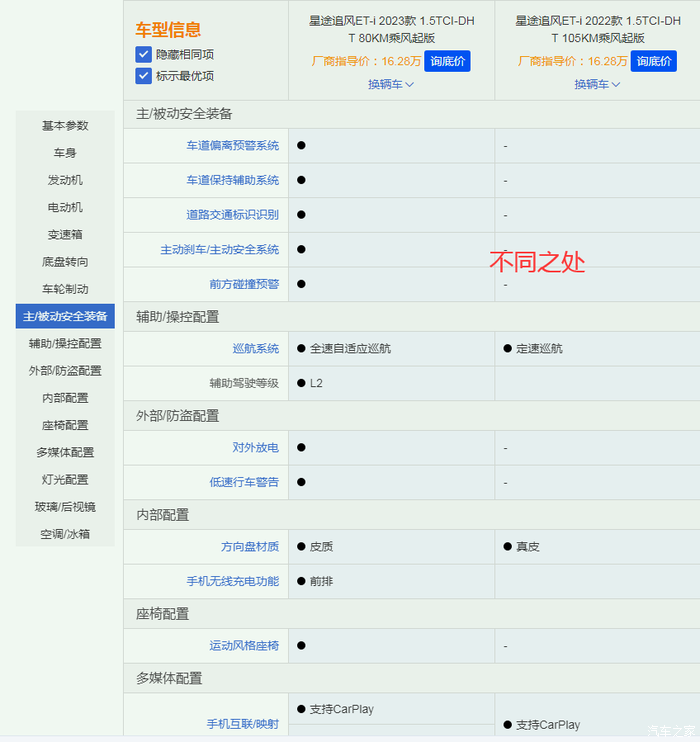
Task: Select 空调/冰箱 sidebar item
Action: tap(65, 534)
